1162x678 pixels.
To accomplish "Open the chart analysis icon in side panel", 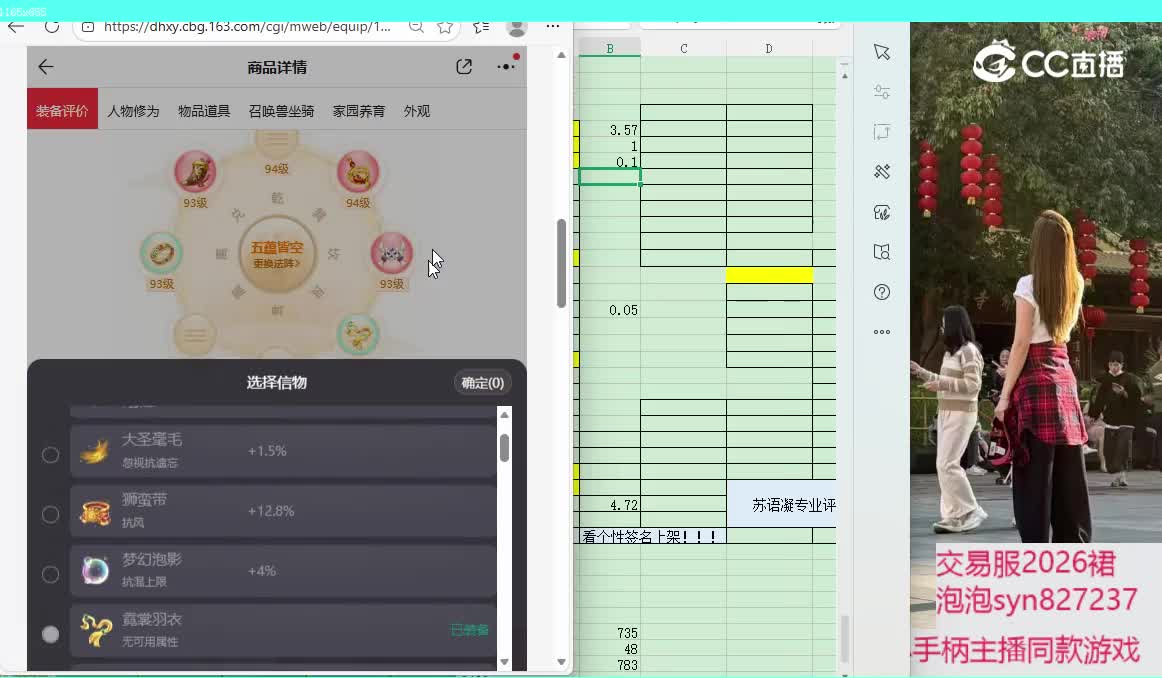I will 881,213.
